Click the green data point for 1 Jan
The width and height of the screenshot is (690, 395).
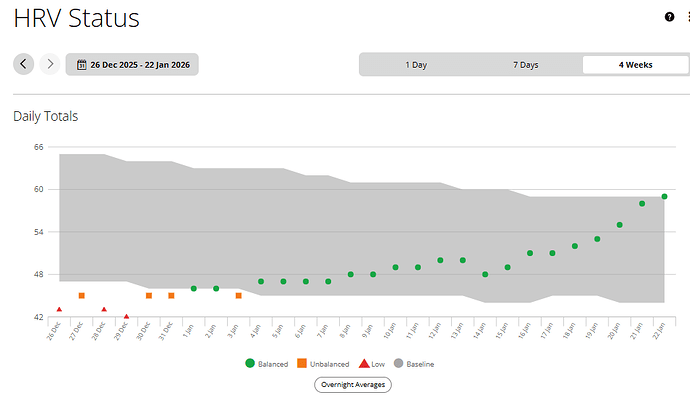(x=194, y=289)
